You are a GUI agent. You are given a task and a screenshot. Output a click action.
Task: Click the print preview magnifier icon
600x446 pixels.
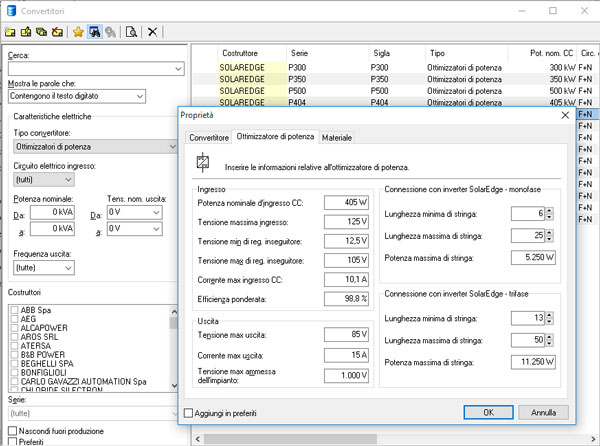tap(131, 32)
